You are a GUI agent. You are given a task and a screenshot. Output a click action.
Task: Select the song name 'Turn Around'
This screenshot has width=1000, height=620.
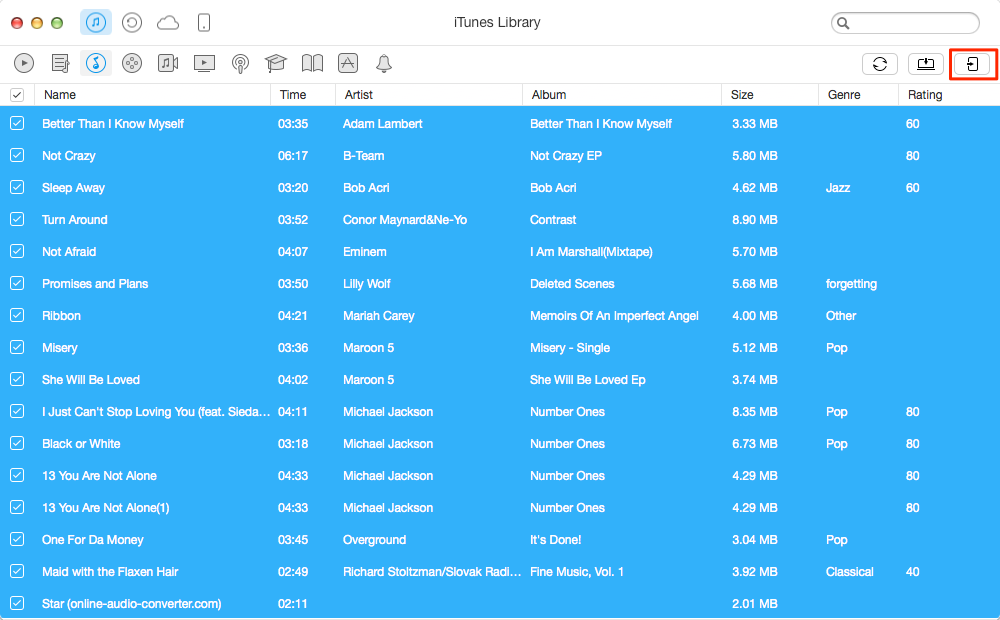[75, 219]
